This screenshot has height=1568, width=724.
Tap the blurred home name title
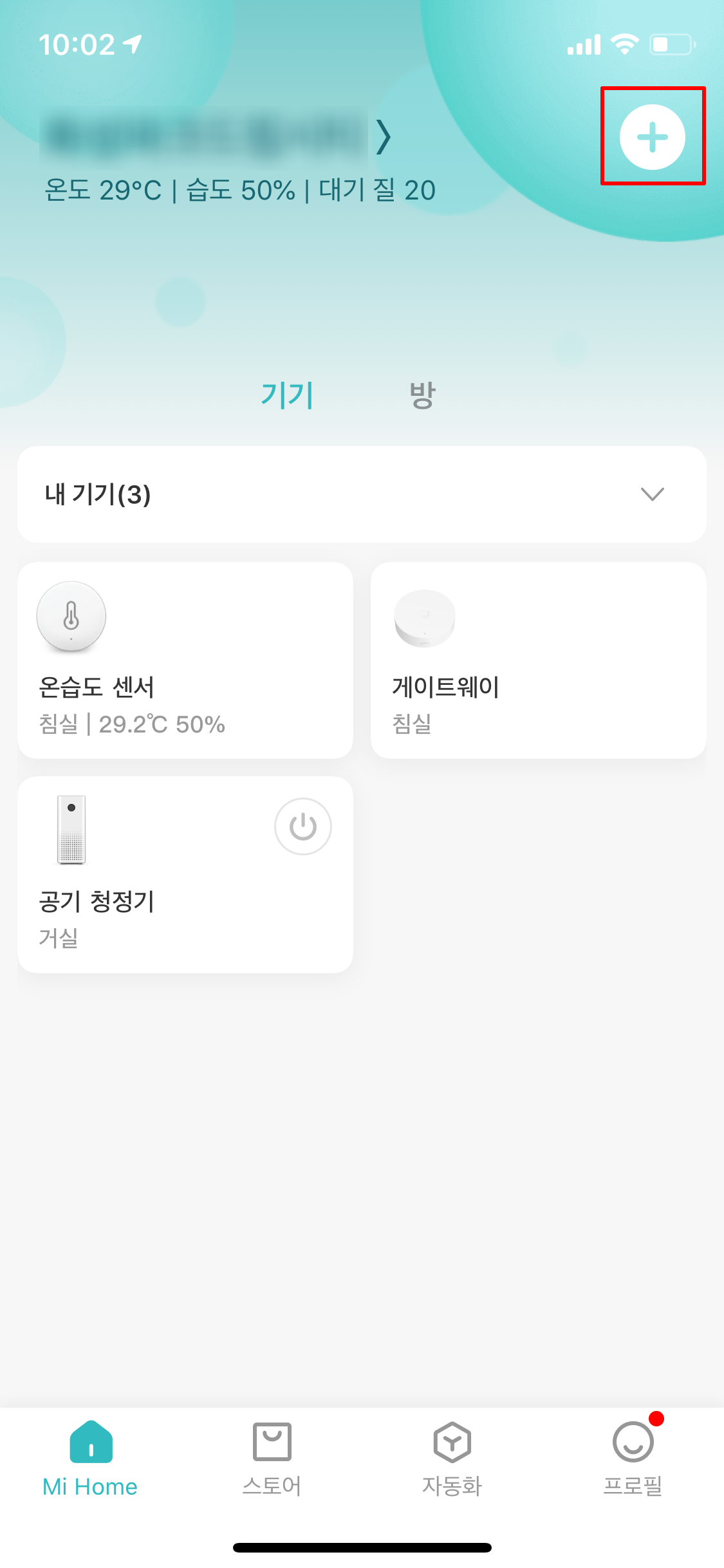click(204, 136)
